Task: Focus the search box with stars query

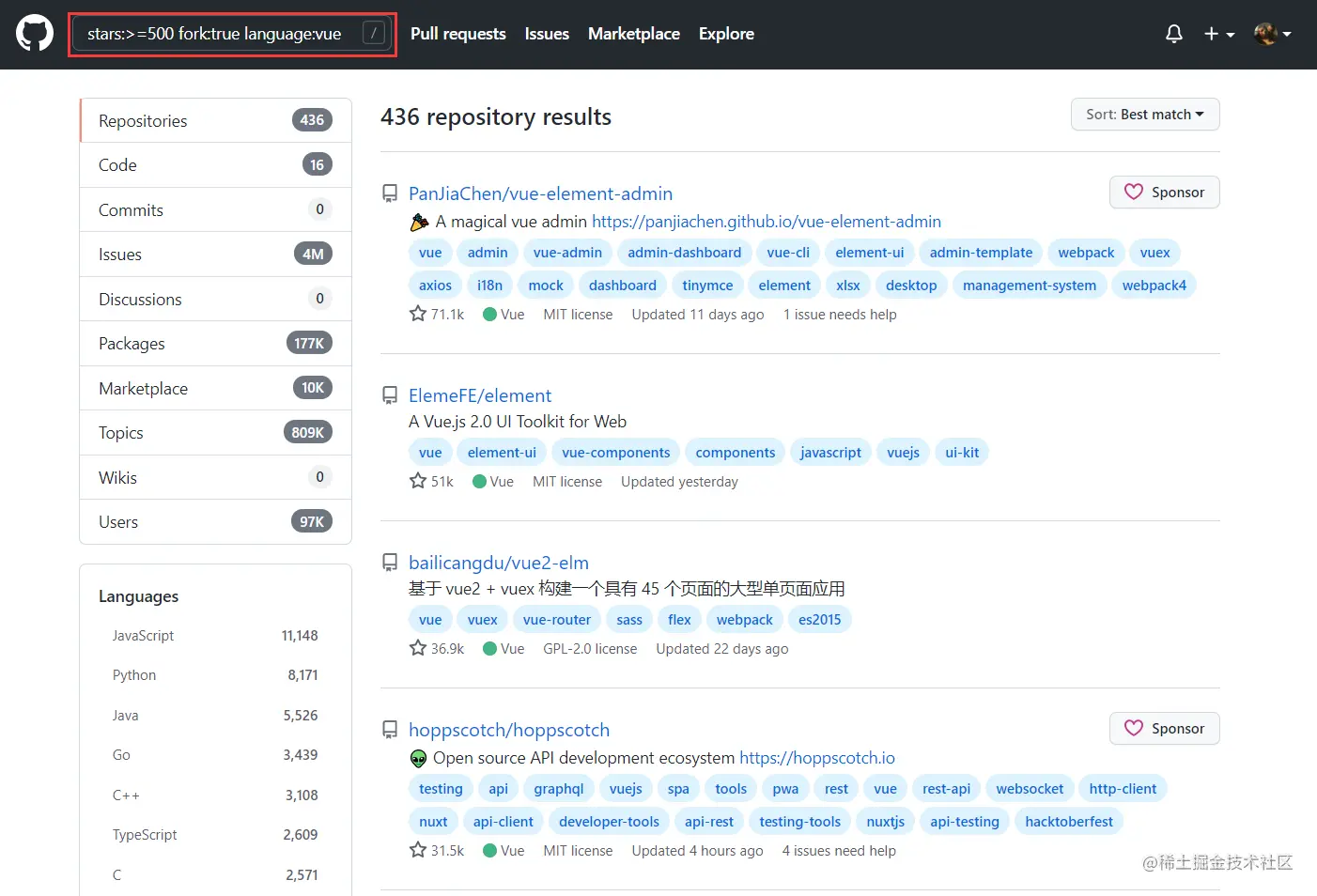Action: 232,34
